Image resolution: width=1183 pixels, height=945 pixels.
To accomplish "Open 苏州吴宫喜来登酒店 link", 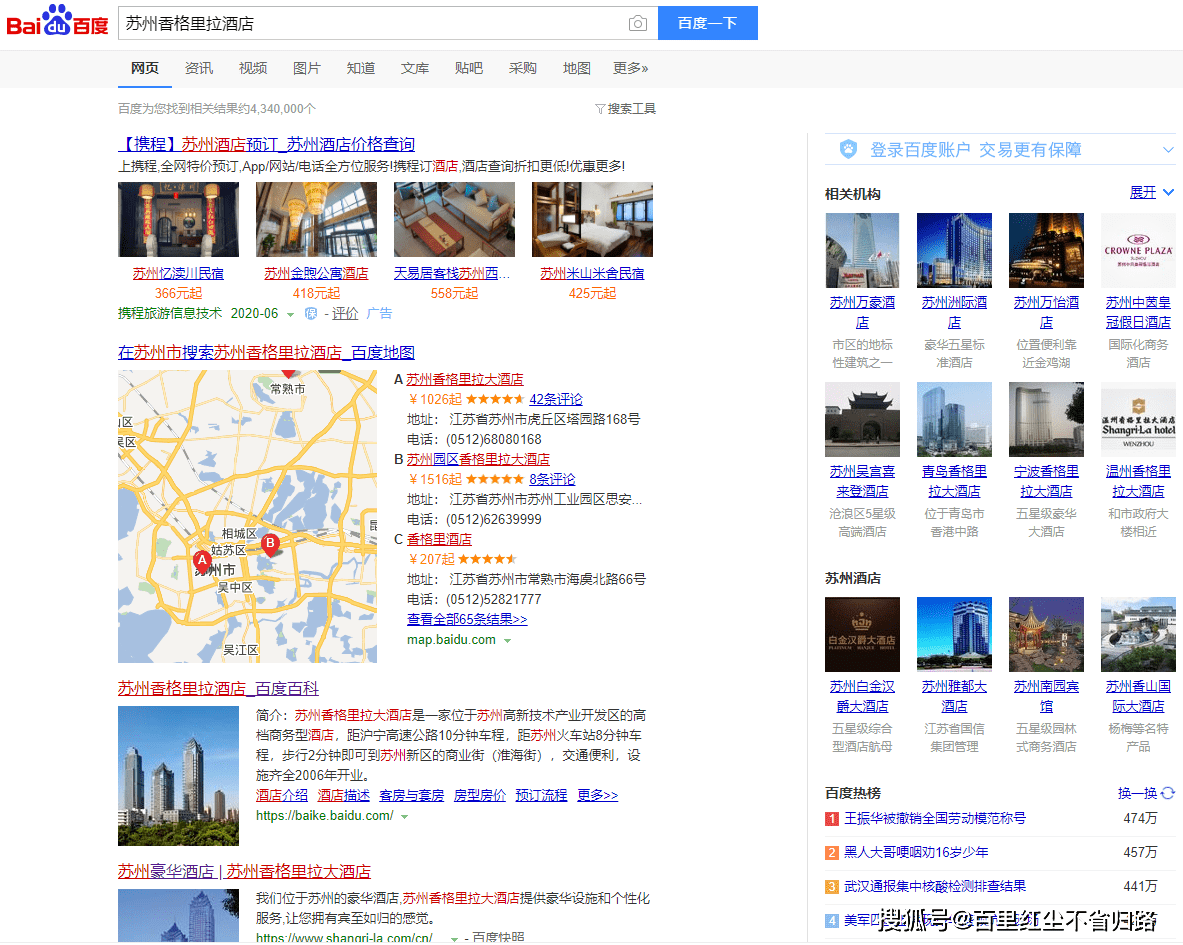I will point(862,481).
